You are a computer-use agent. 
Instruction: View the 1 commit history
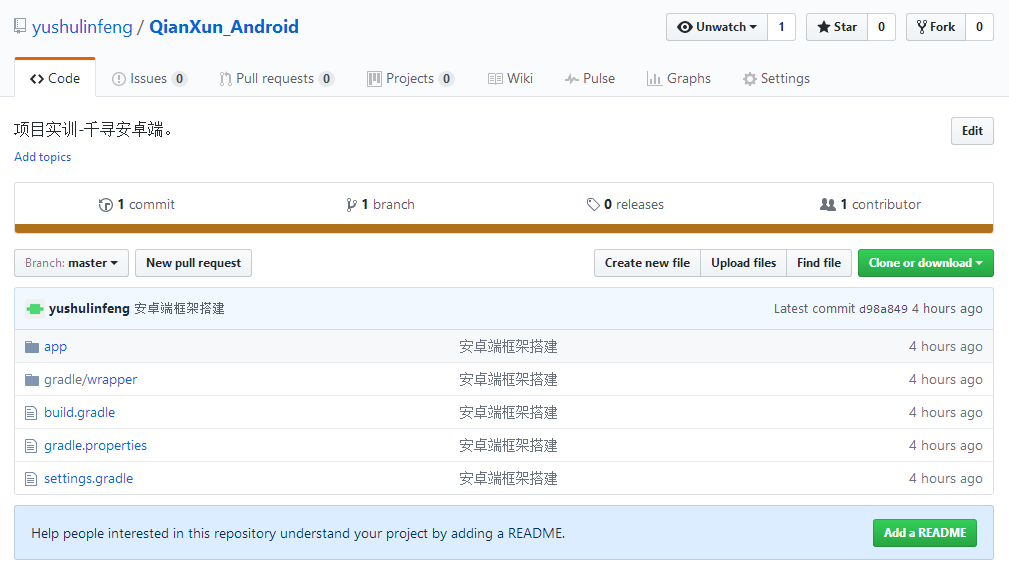pyautogui.click(x=136, y=205)
